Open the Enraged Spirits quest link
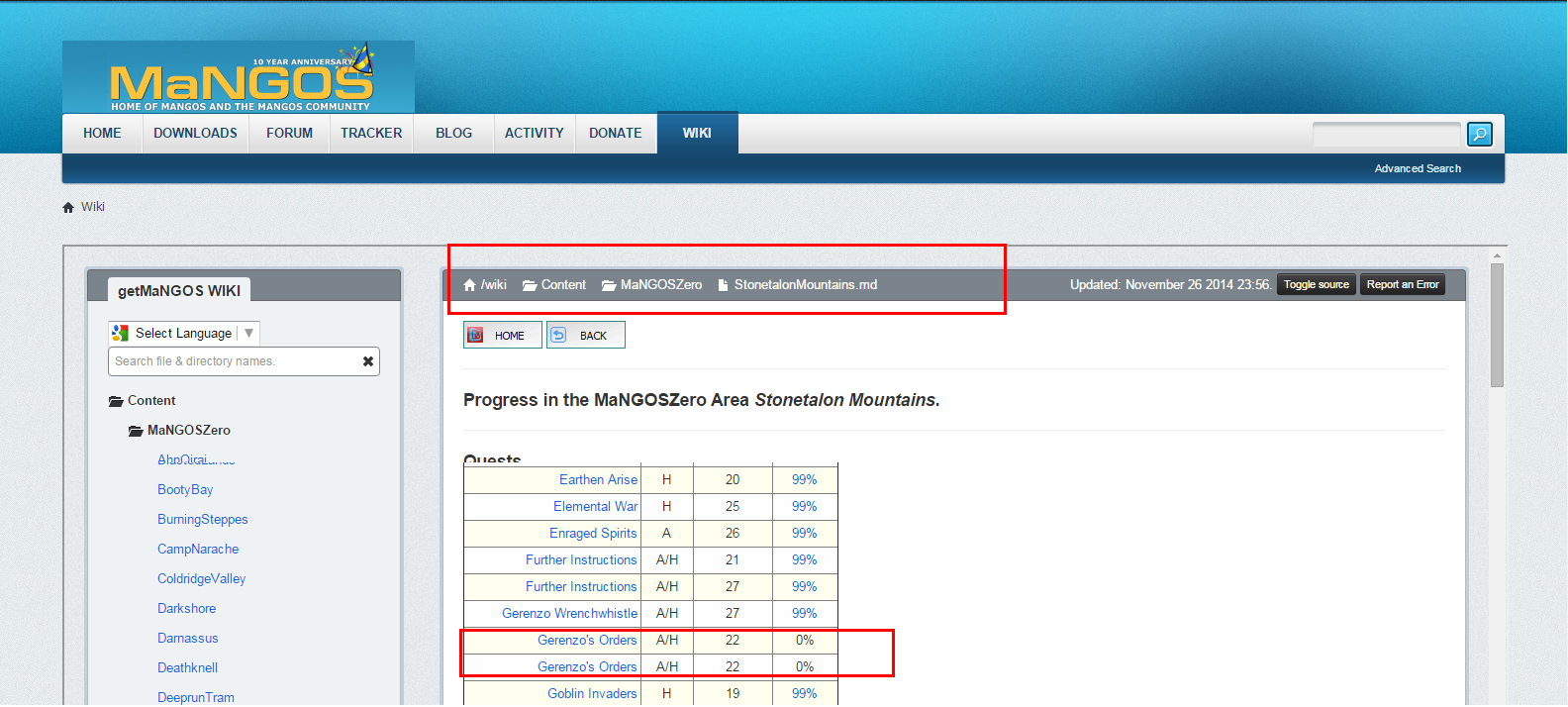The height and width of the screenshot is (707, 1568). coord(593,533)
